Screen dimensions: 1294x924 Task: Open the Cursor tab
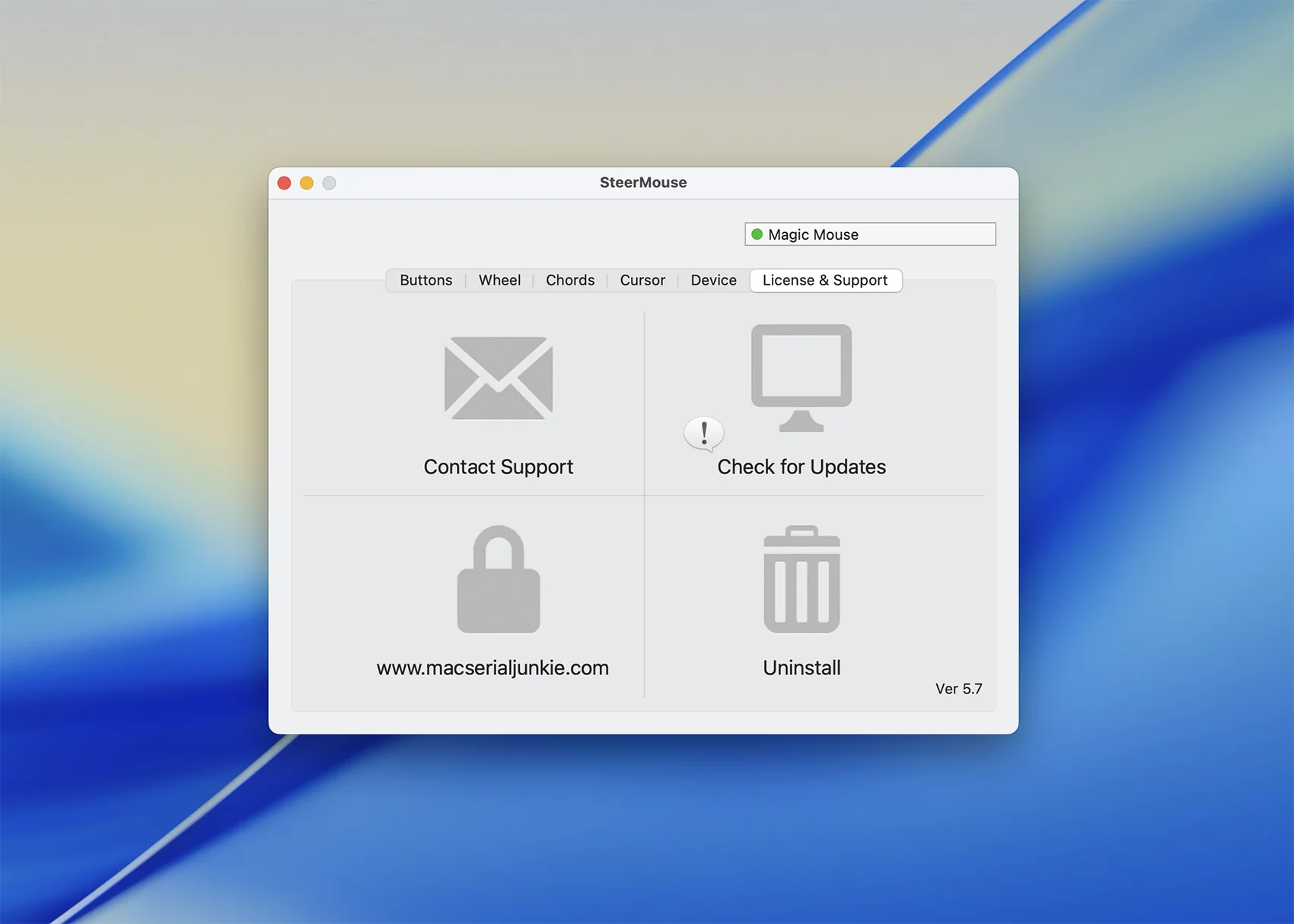click(642, 280)
